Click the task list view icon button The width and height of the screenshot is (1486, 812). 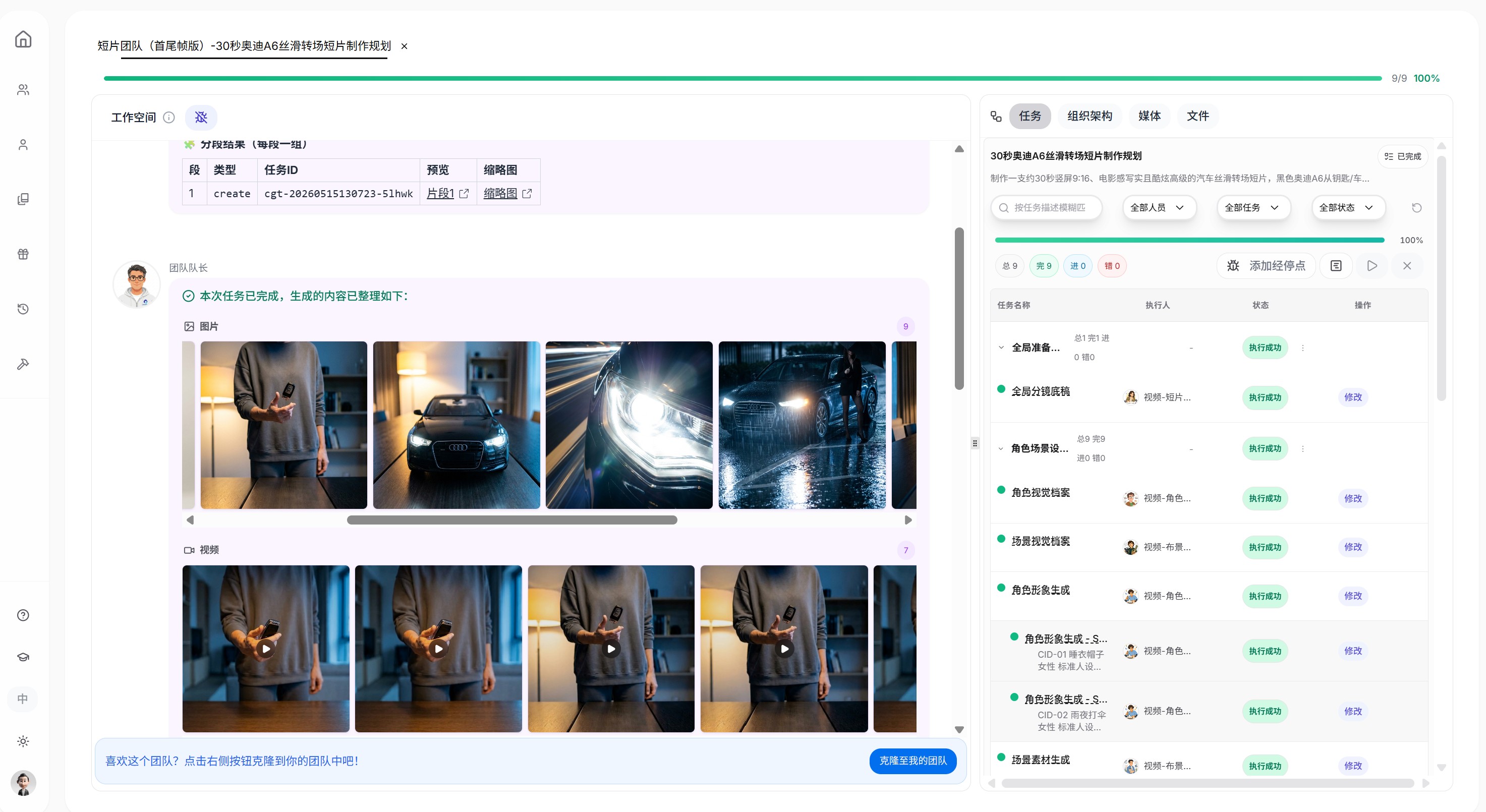point(1336,266)
